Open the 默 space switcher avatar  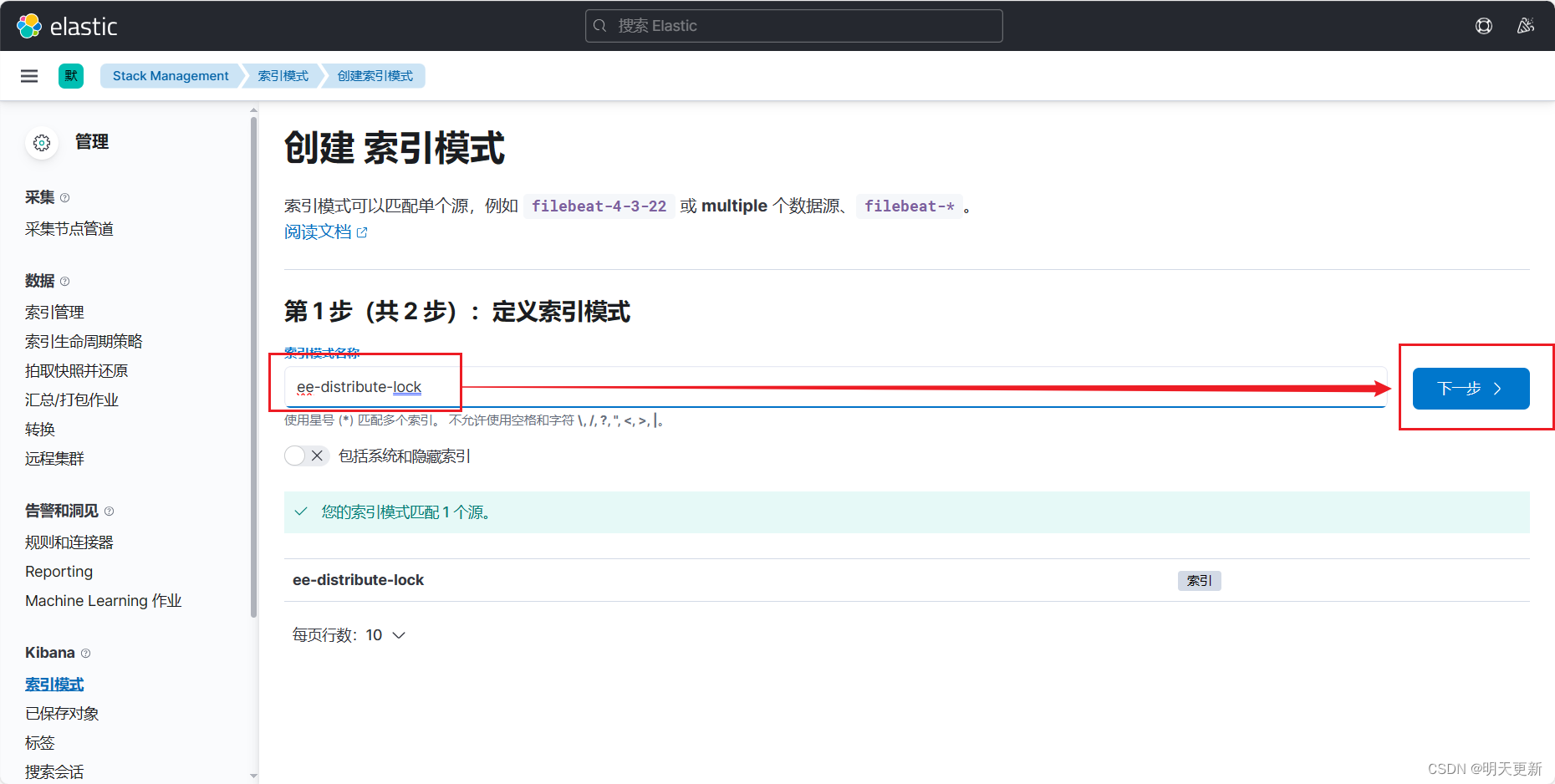(71, 75)
